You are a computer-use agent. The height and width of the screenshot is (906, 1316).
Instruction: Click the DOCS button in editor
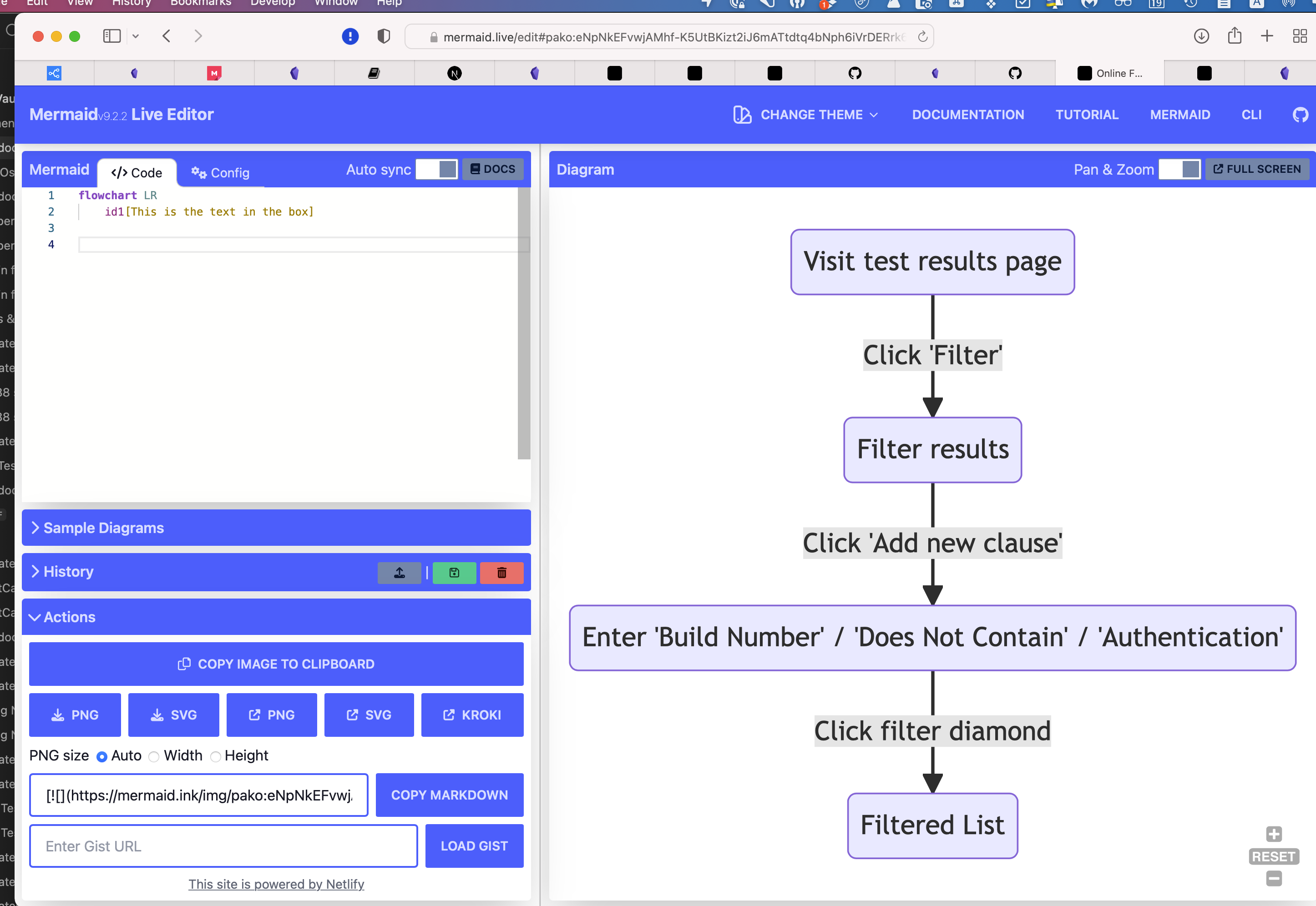coord(493,169)
